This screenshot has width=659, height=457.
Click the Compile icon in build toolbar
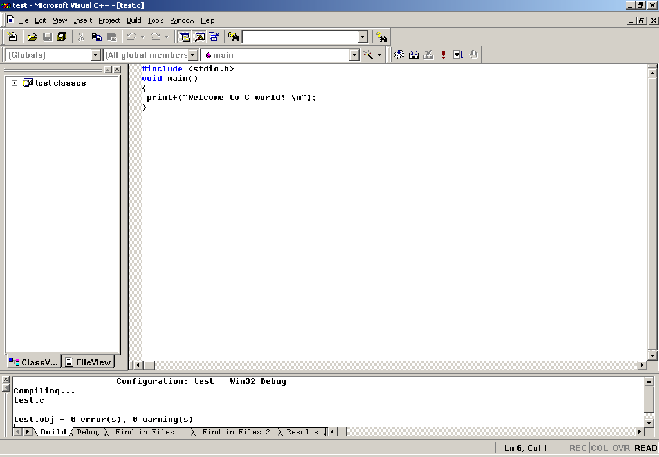pyautogui.click(x=398, y=55)
